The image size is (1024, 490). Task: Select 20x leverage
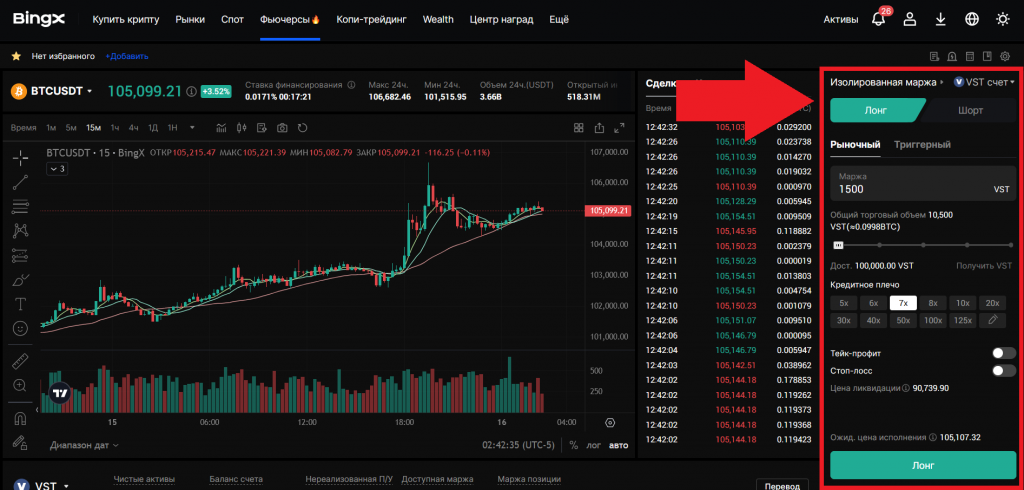993,302
